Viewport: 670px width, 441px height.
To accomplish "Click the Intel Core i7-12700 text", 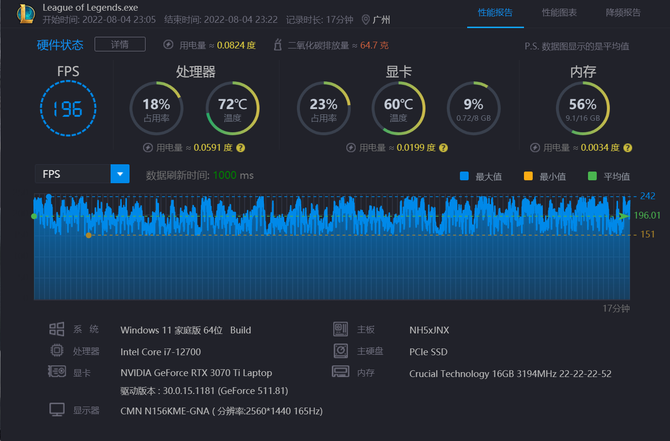I will [x=161, y=352].
